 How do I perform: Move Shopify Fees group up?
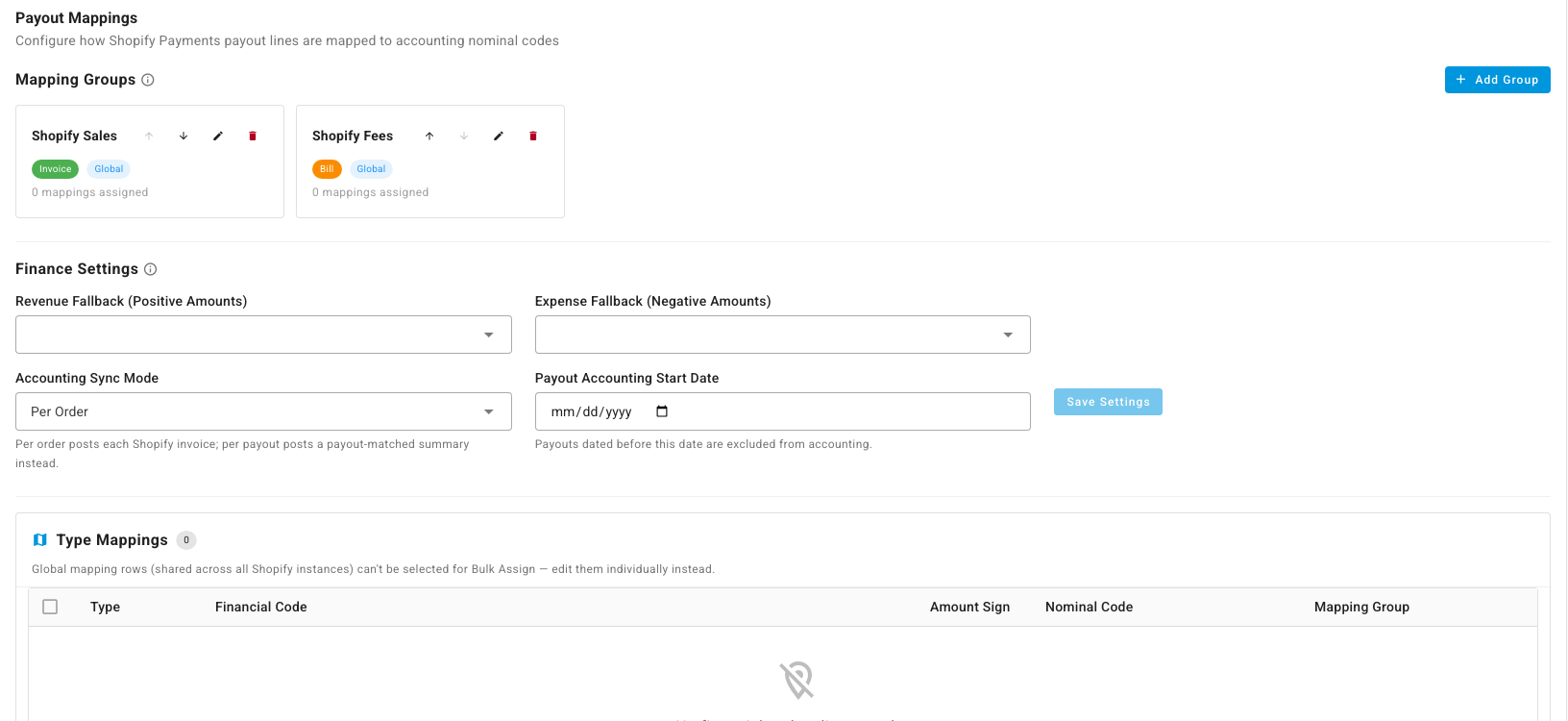429,137
